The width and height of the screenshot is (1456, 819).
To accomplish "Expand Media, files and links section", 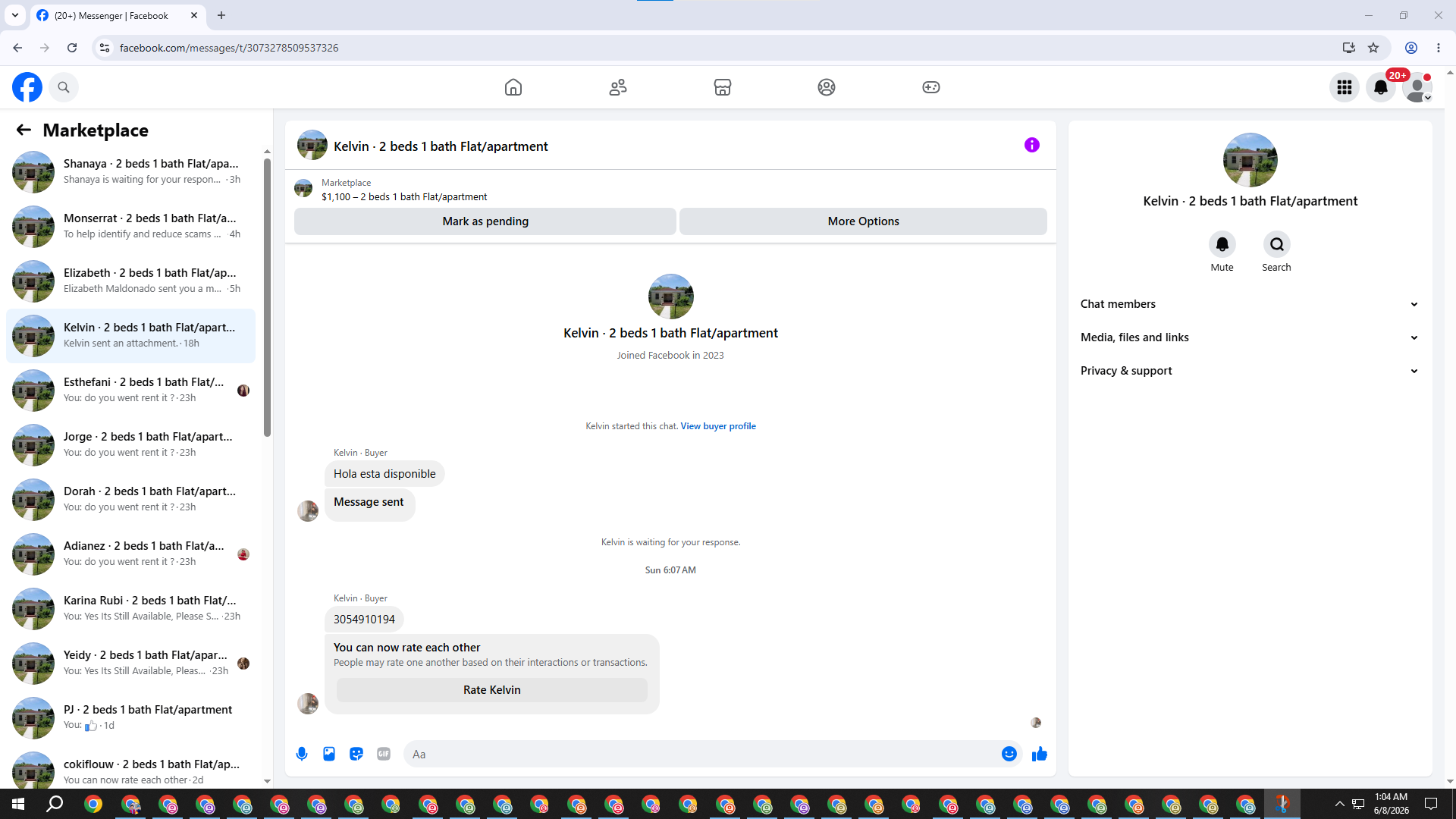I will coord(1250,337).
